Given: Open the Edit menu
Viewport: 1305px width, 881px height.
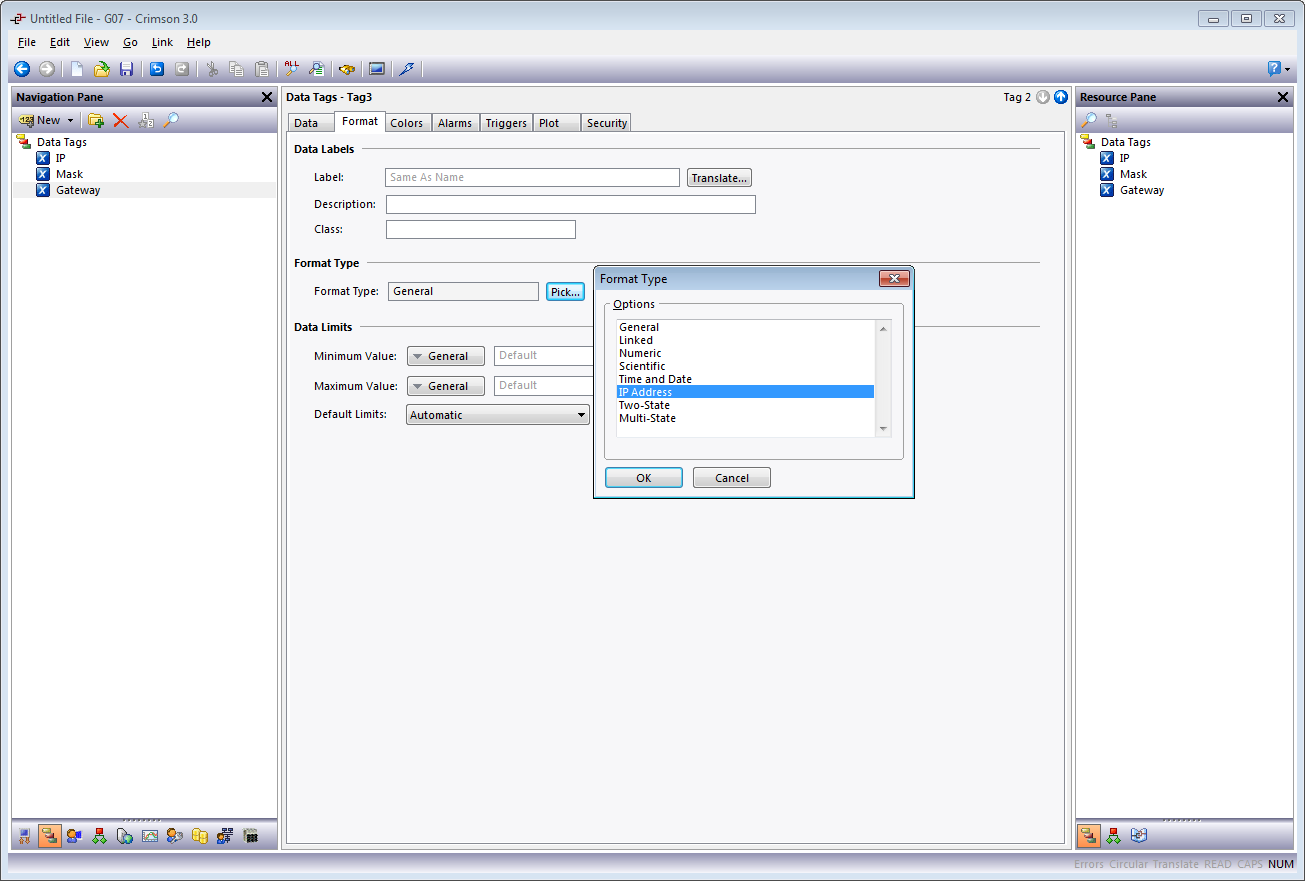Looking at the screenshot, I should [x=60, y=42].
